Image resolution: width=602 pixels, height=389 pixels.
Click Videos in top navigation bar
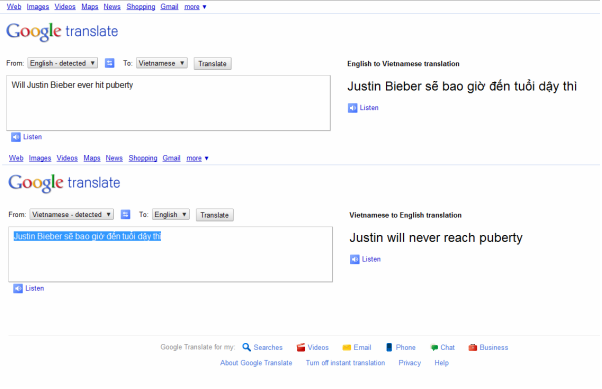coord(65,7)
